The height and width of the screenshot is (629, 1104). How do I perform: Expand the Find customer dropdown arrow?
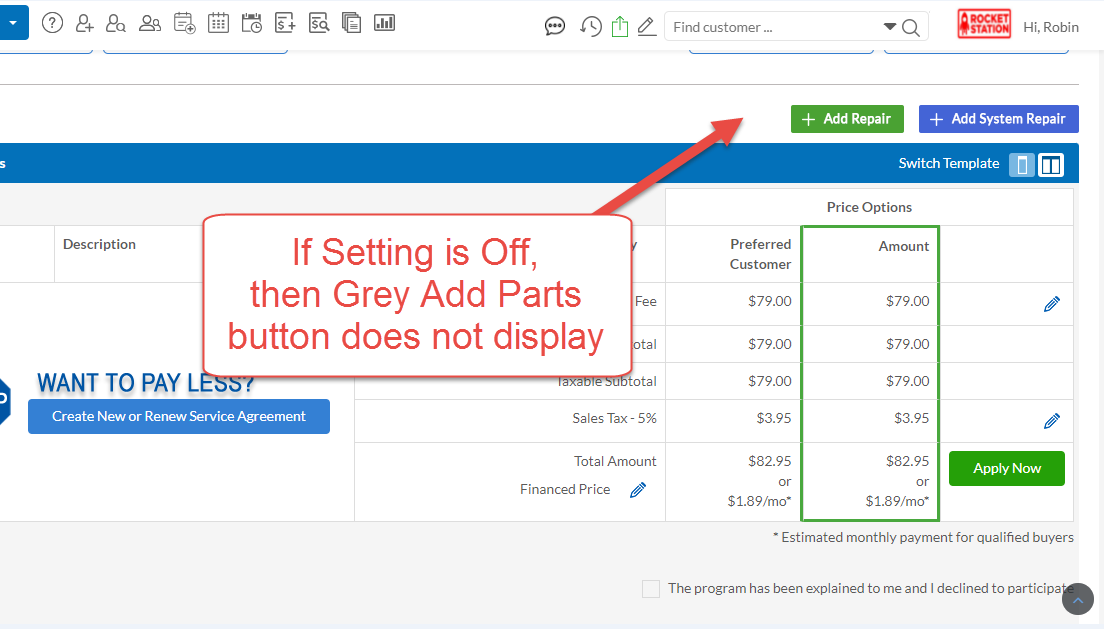tap(890, 27)
